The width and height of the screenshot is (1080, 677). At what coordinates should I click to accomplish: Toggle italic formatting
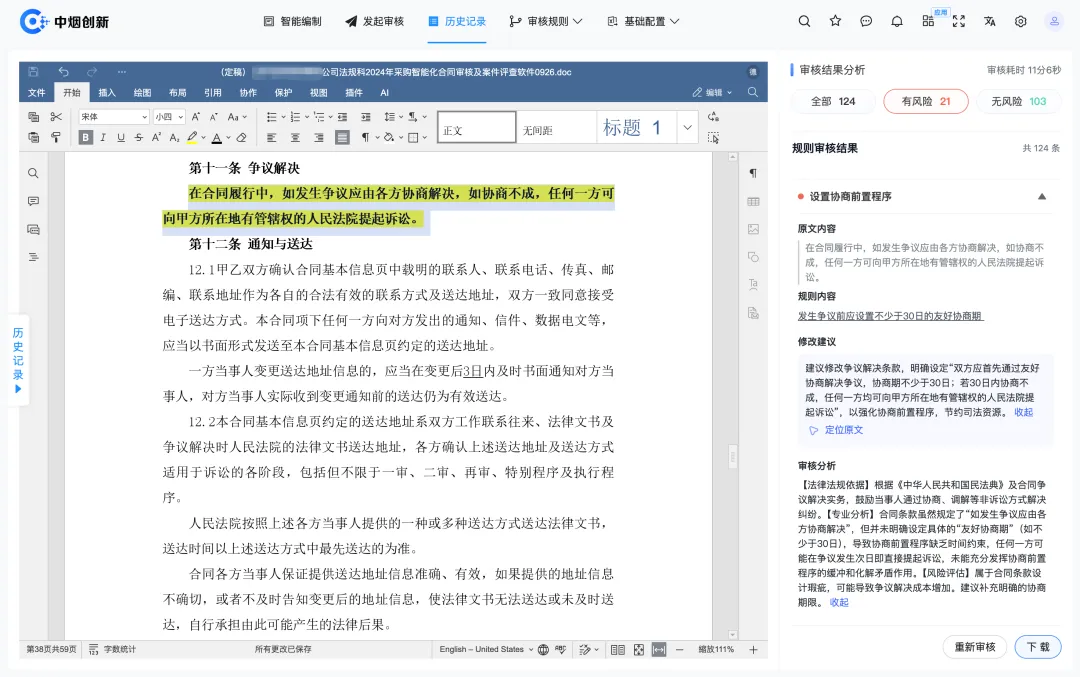[103, 138]
